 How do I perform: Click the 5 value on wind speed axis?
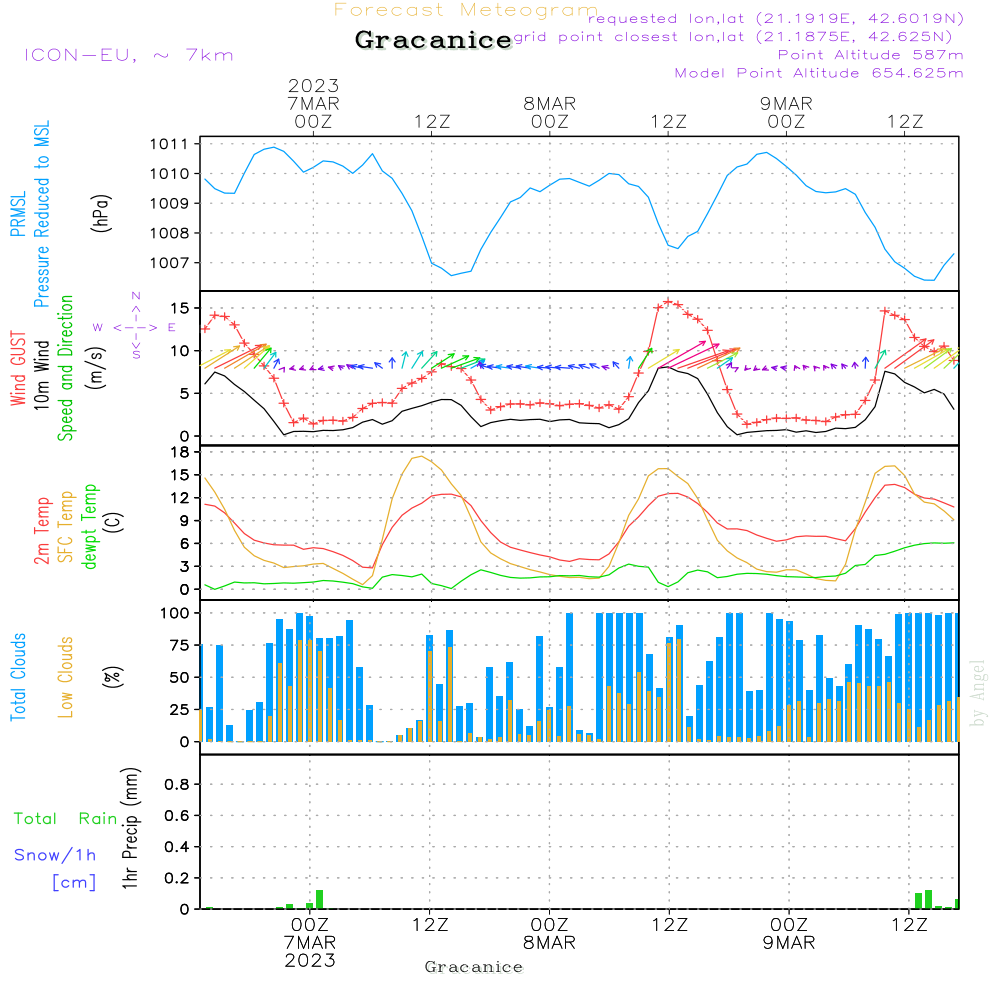point(184,394)
